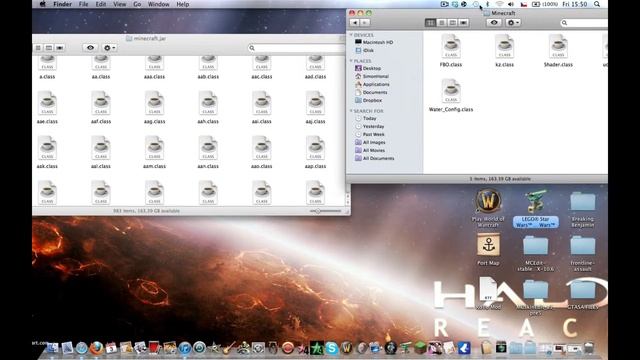This screenshot has height=360, width=640.
Task: Select aae.class in minecraft.jar window
Action: (47, 107)
